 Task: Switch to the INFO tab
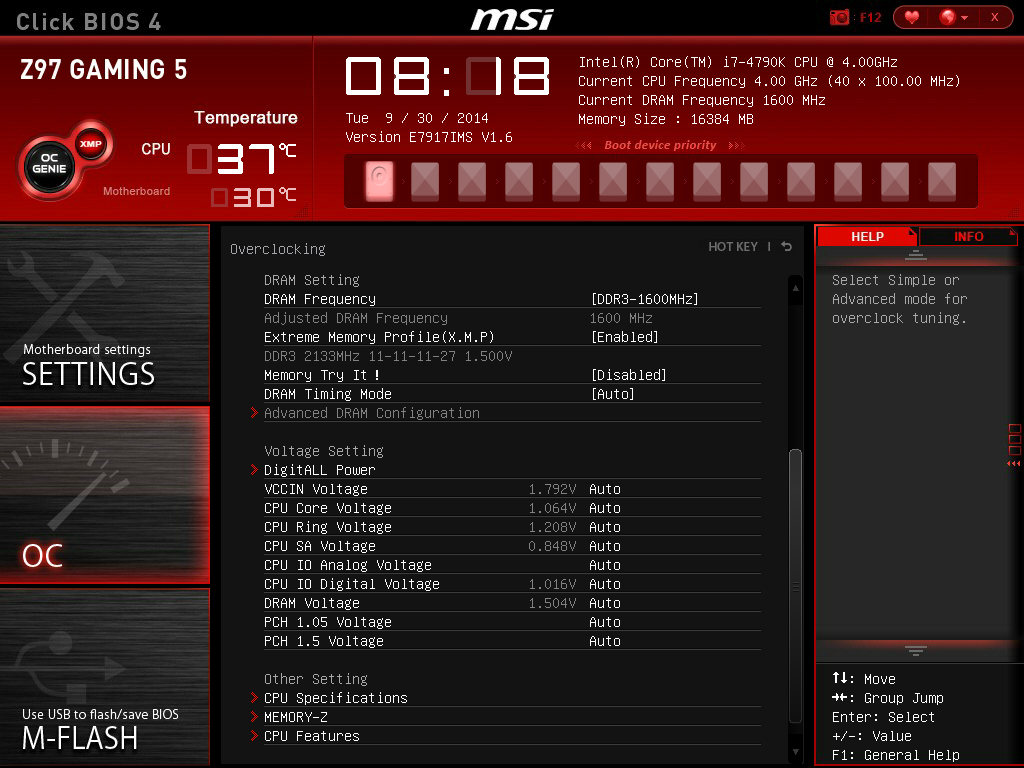pyautogui.click(x=968, y=236)
